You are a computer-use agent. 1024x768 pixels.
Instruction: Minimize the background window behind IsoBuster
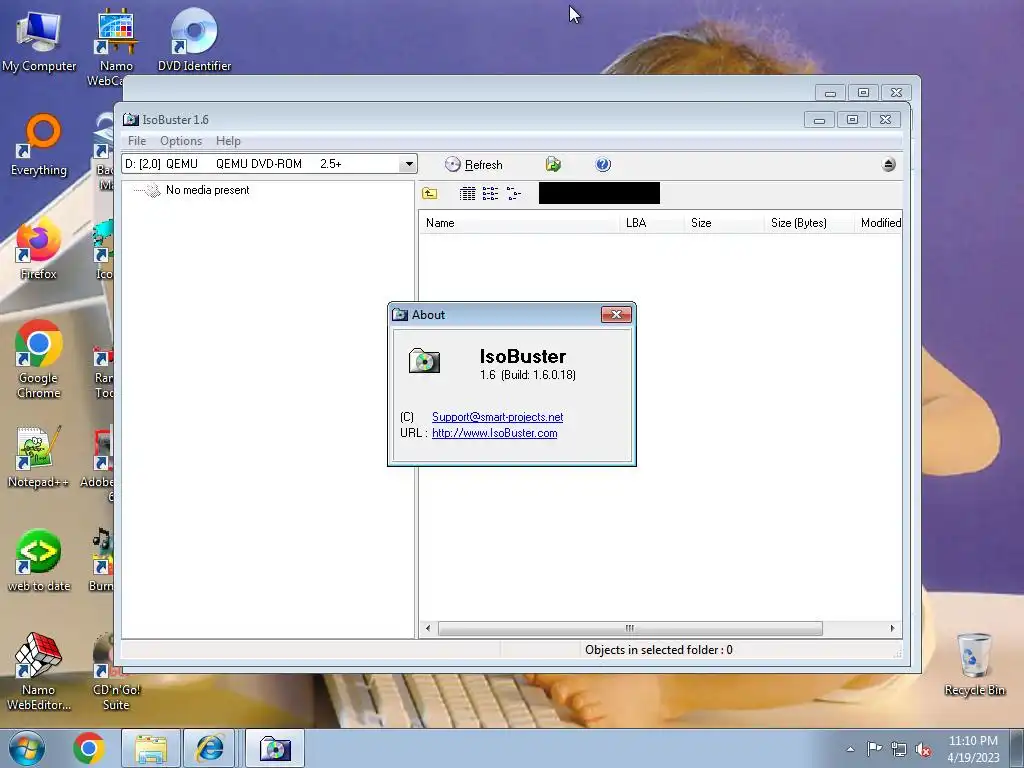[x=830, y=93]
